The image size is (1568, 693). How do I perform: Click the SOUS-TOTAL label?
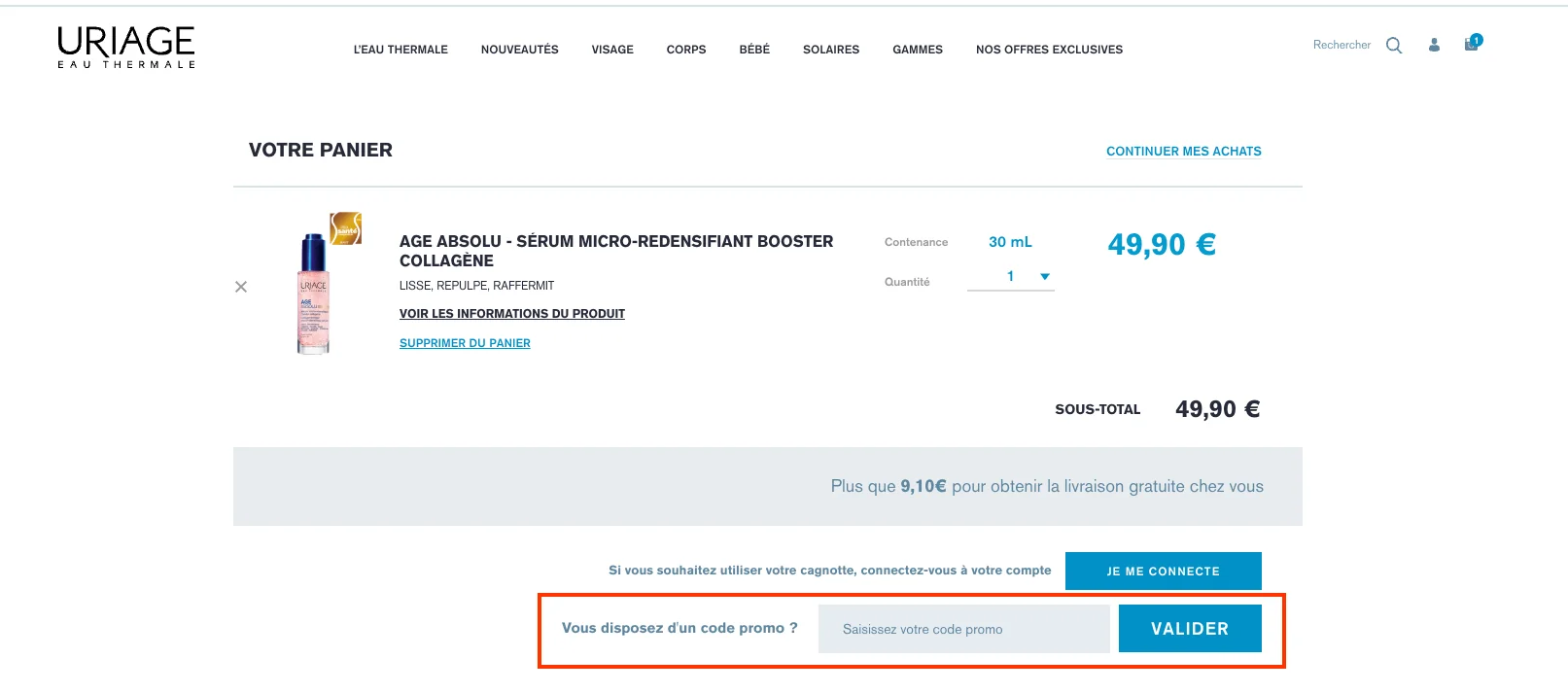click(x=1098, y=409)
